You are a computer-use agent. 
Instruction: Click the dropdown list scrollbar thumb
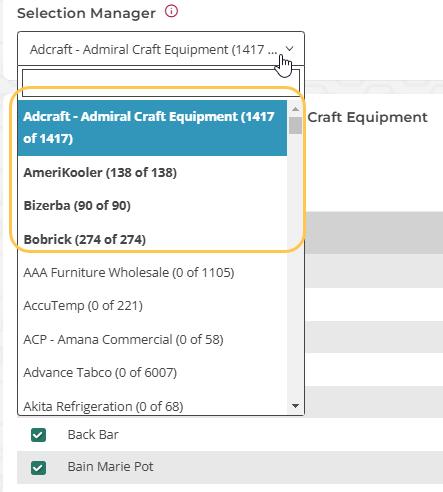pos(295,125)
